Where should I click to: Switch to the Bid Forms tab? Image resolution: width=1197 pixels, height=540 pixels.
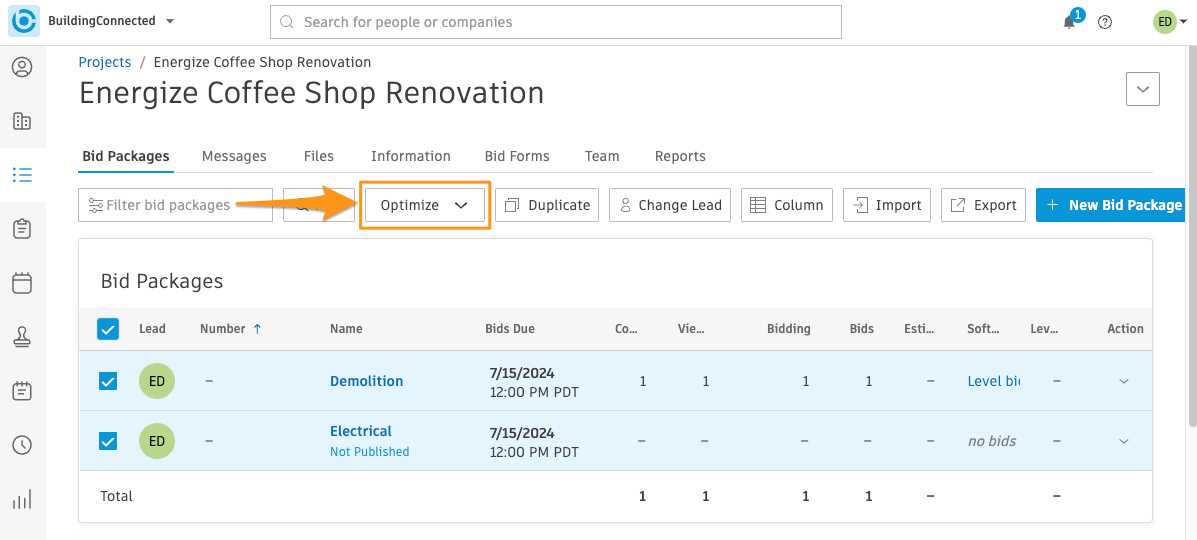click(x=517, y=156)
